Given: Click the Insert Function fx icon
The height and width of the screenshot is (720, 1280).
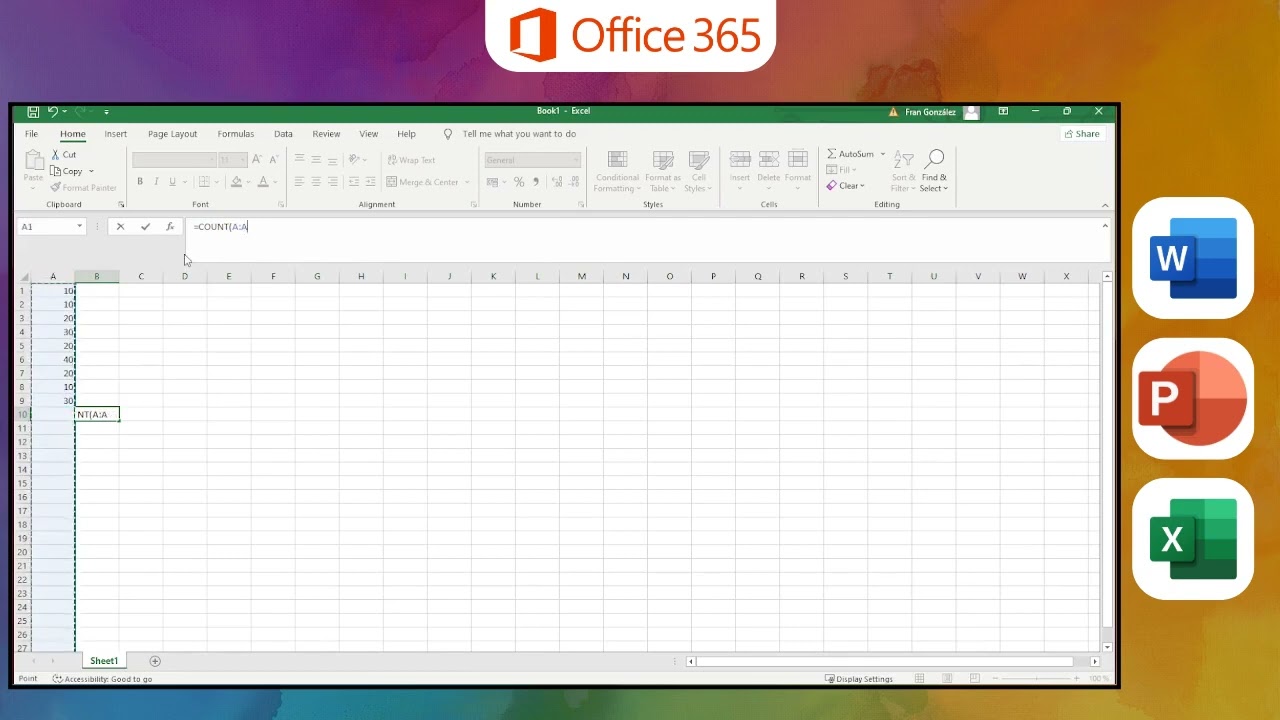Looking at the screenshot, I should pos(170,227).
